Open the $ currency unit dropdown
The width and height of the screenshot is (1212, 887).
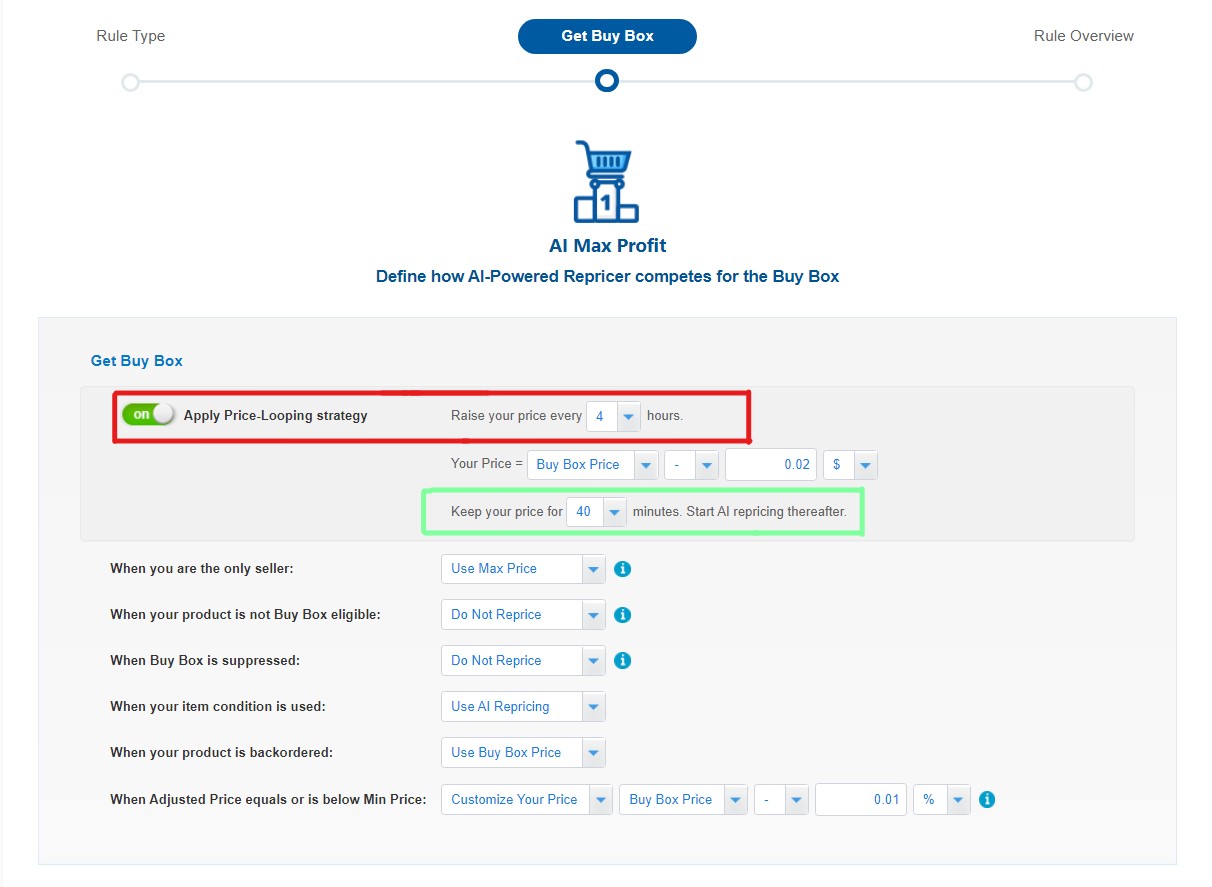point(850,465)
